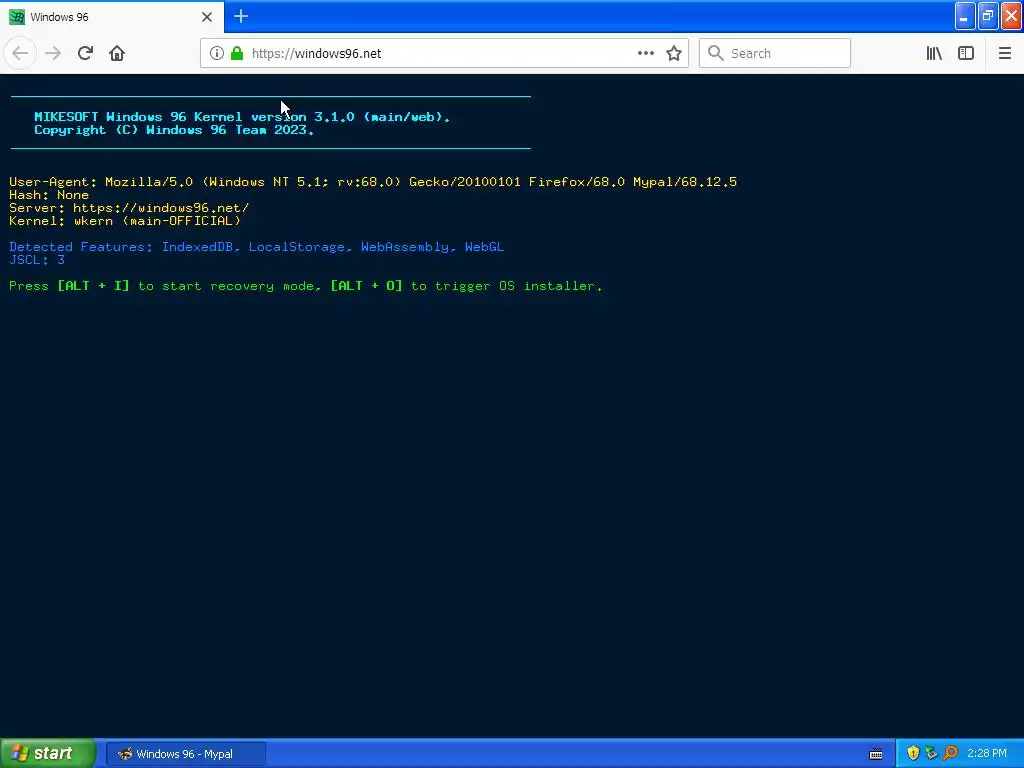1024x768 pixels.
Task: Open page actions three-dot menu
Action: 645,53
